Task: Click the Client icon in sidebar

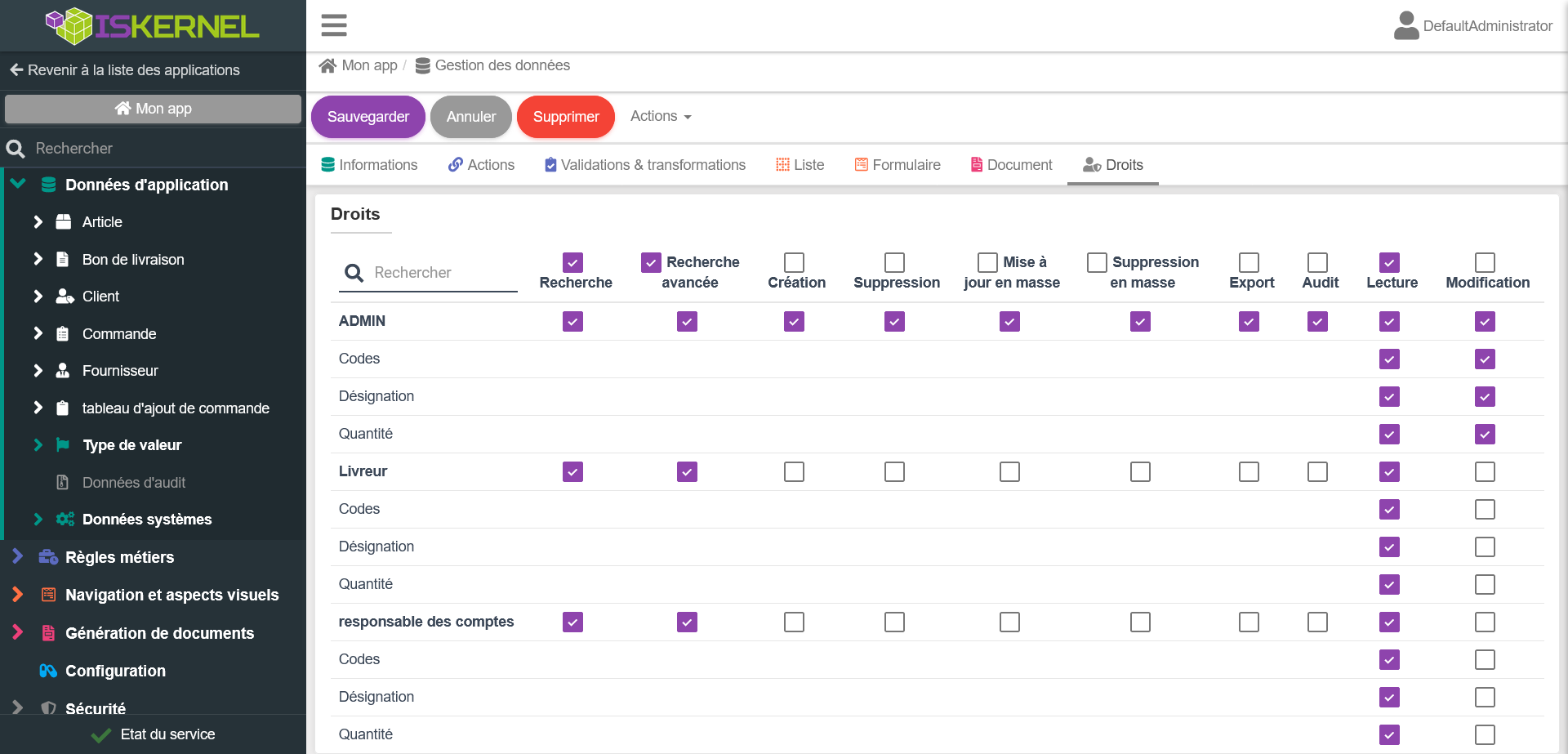Action: (64, 297)
